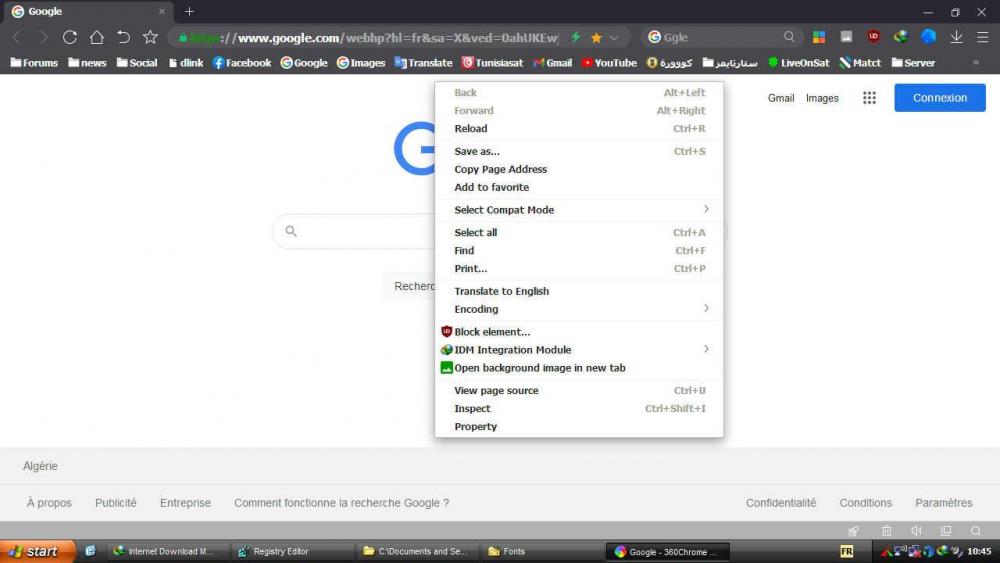Click the Google Apps grid icon

coord(869,98)
